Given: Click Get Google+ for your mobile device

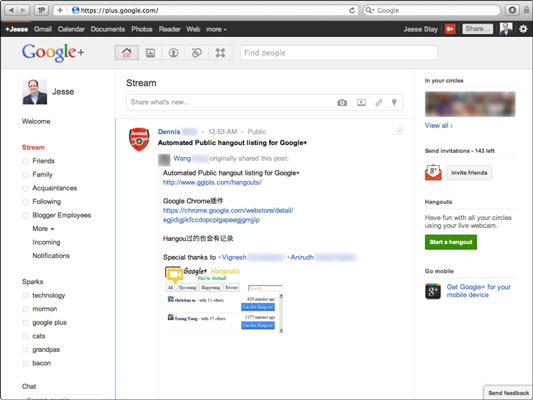Looking at the screenshot, I should (479, 291).
